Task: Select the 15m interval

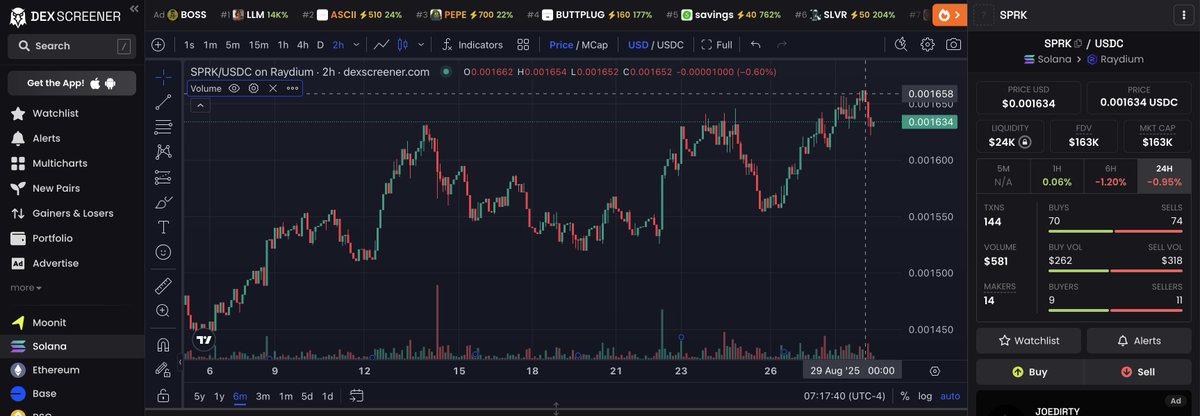Action: coord(258,45)
